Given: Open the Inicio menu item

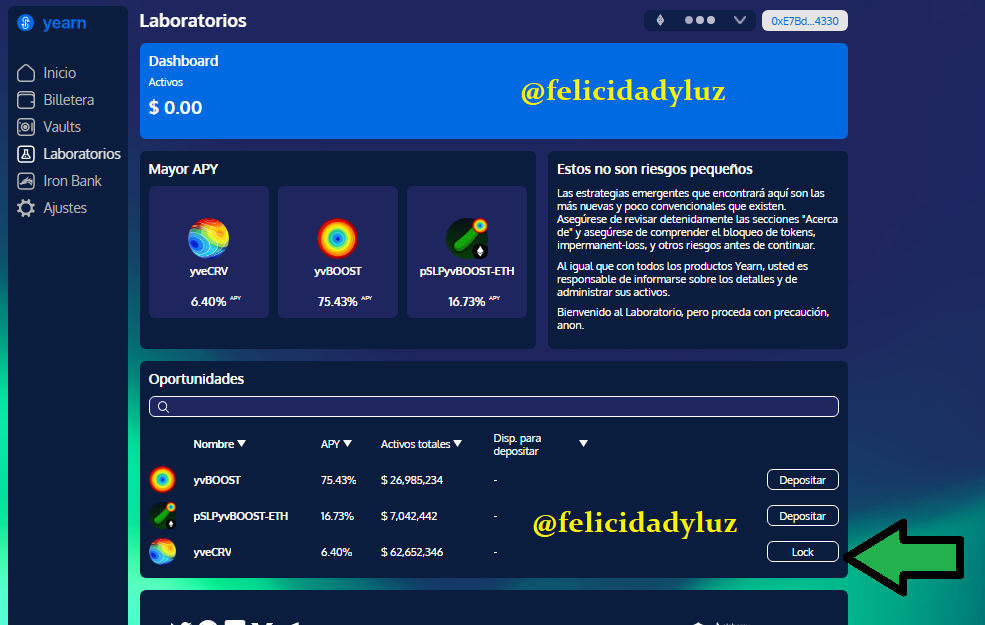Looking at the screenshot, I should point(60,73).
